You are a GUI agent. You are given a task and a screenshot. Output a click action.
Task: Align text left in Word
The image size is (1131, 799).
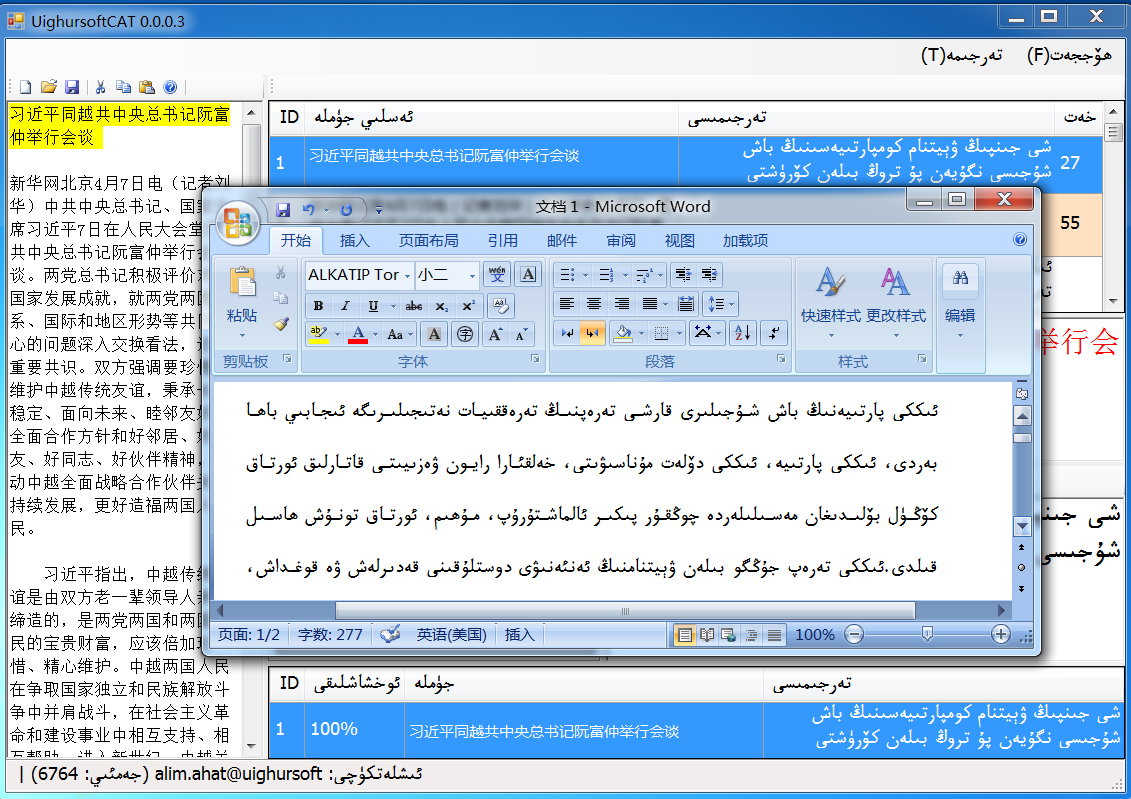click(x=567, y=304)
